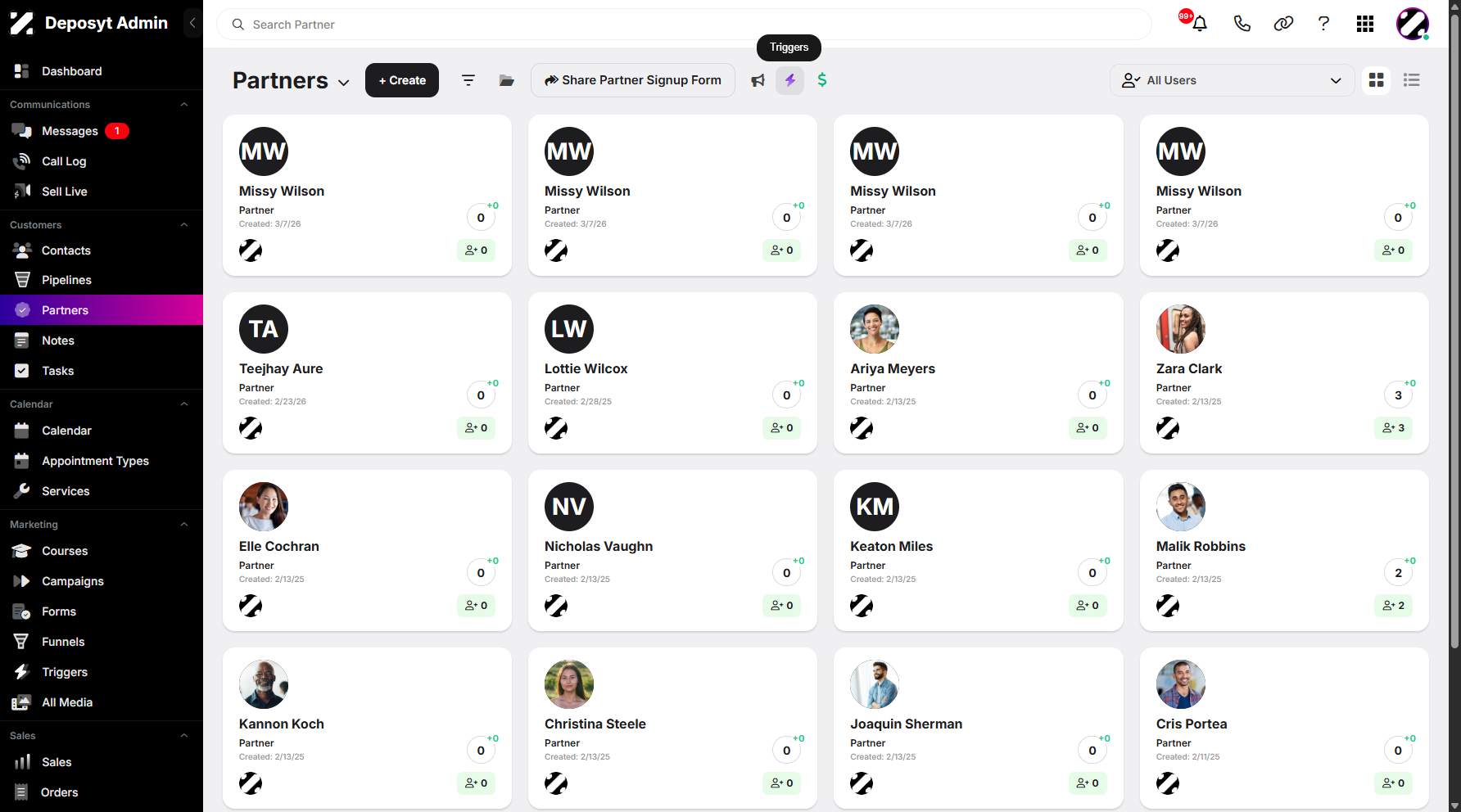Viewport: 1461px width, 812px height.
Task: Open Teejhay Aure partner card
Action: pyautogui.click(x=367, y=372)
